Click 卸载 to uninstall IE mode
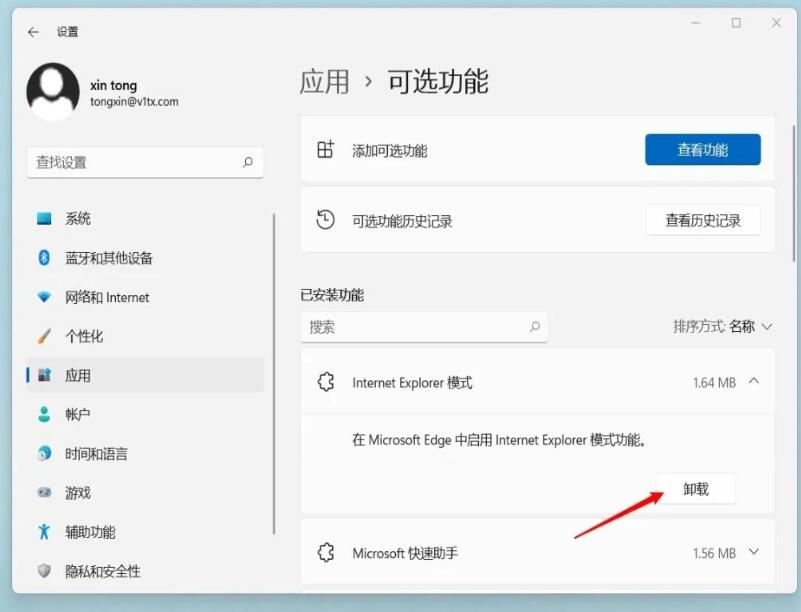The width and height of the screenshot is (801, 612). tap(697, 488)
